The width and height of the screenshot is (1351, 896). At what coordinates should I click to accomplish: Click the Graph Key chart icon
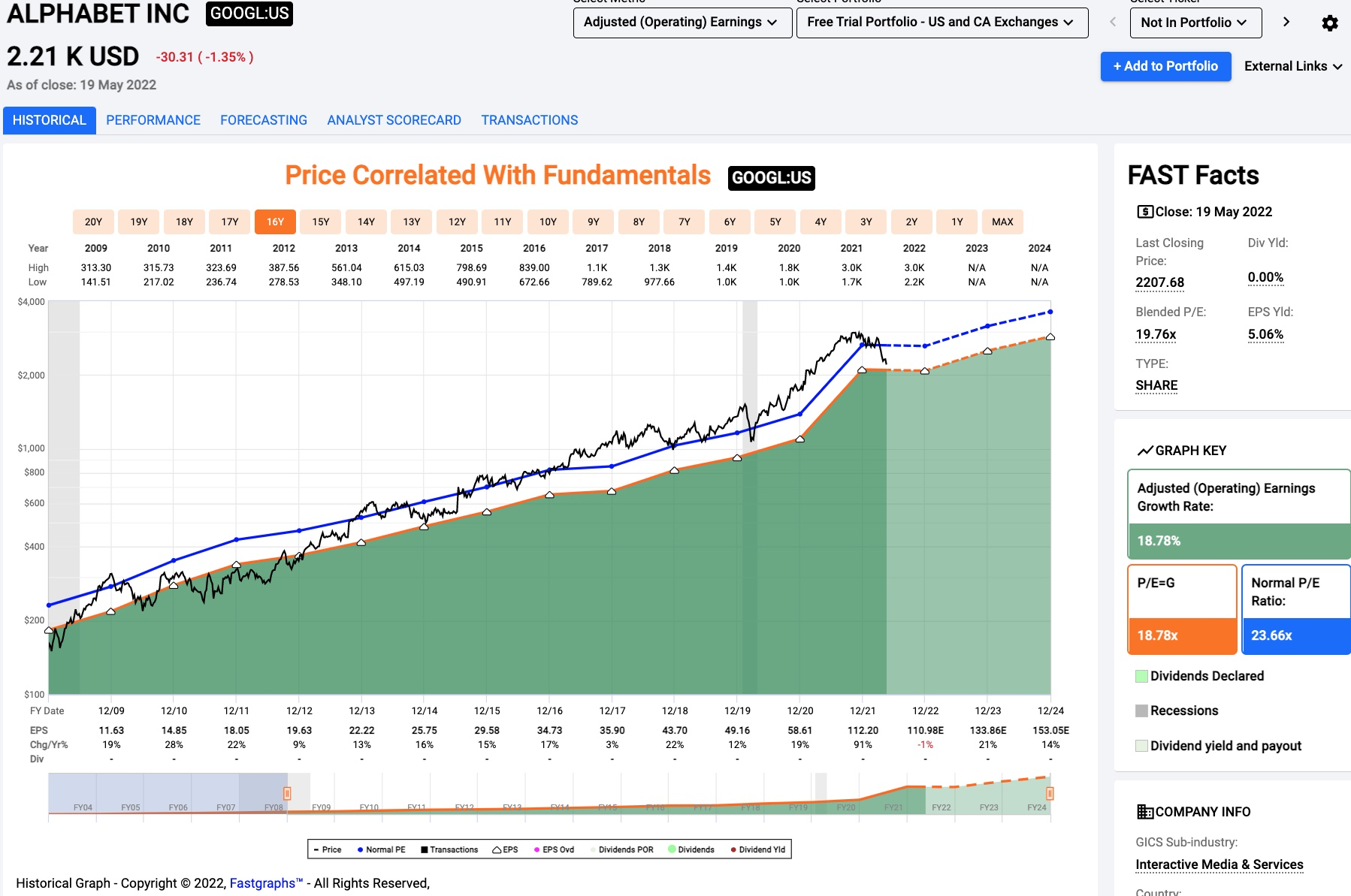pyautogui.click(x=1144, y=451)
